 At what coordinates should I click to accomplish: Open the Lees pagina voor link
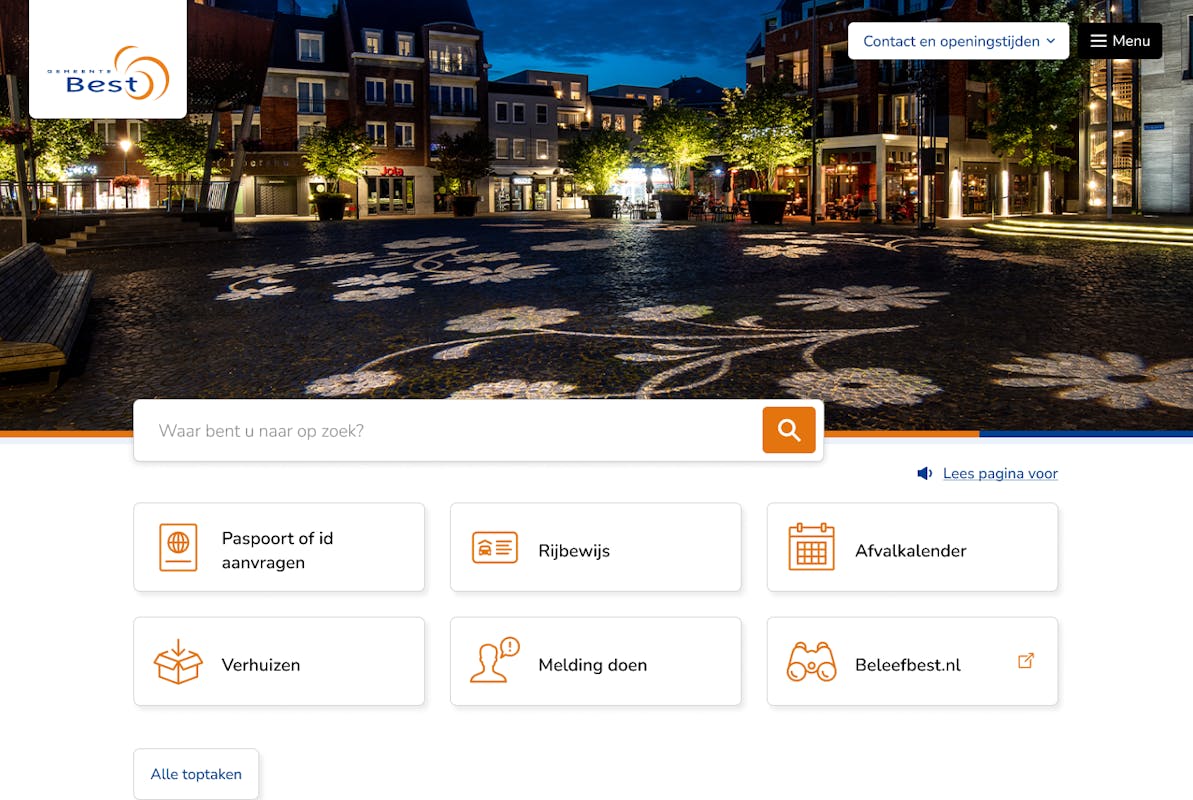1000,474
